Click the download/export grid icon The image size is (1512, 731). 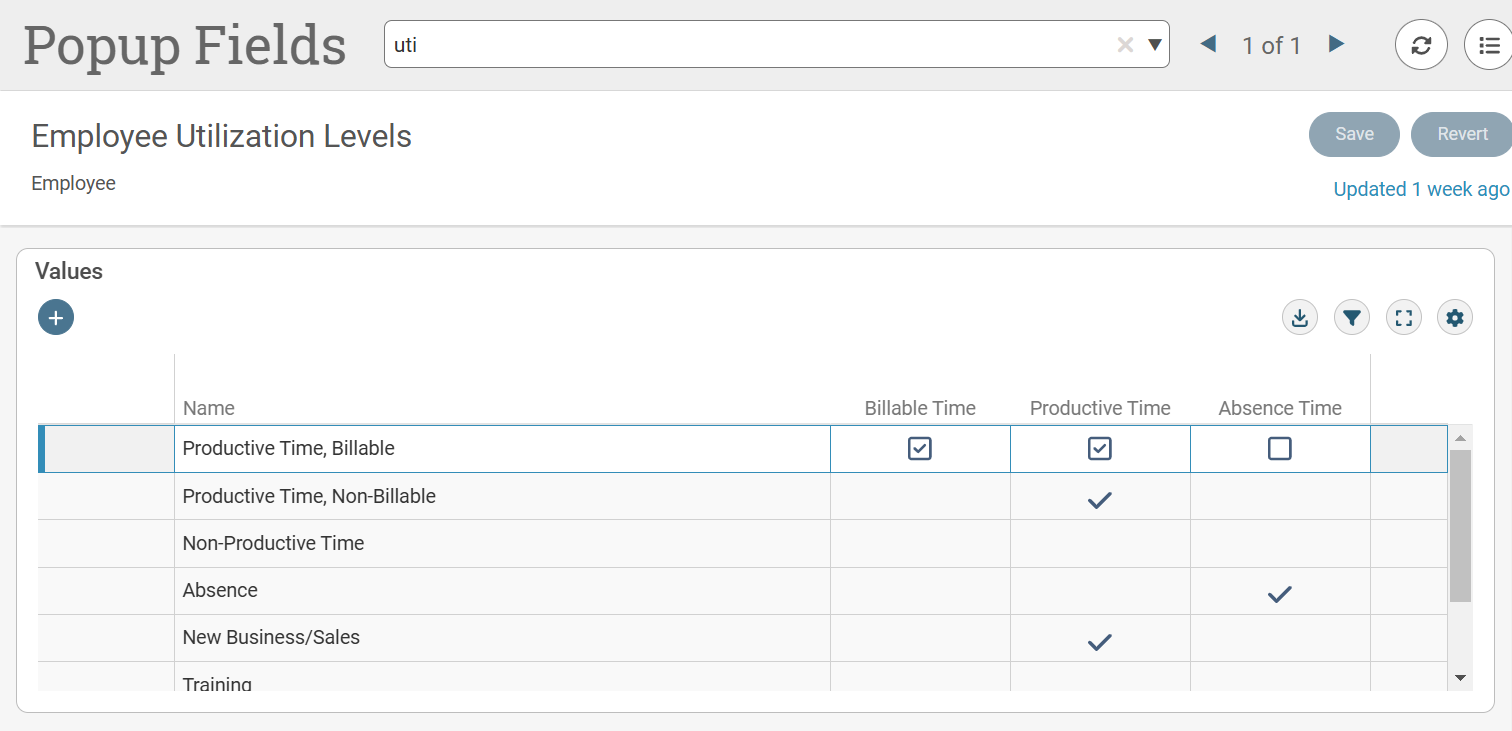click(1299, 318)
